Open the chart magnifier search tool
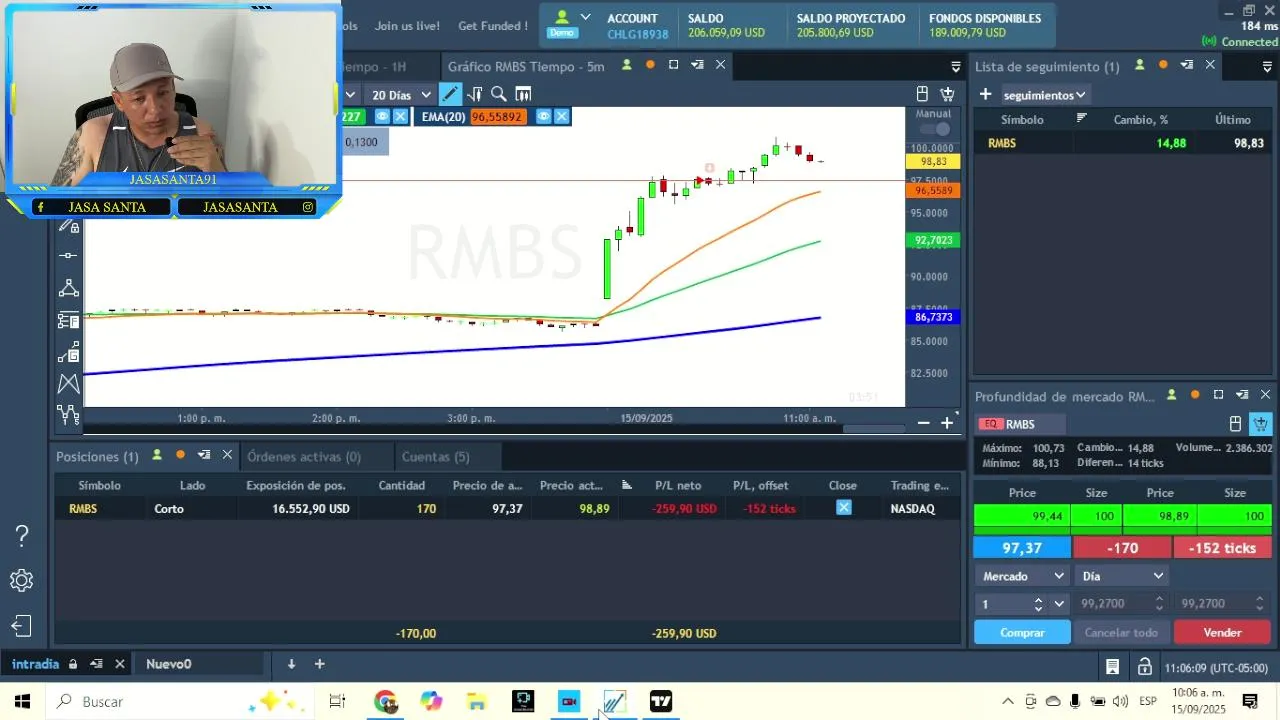 498,94
